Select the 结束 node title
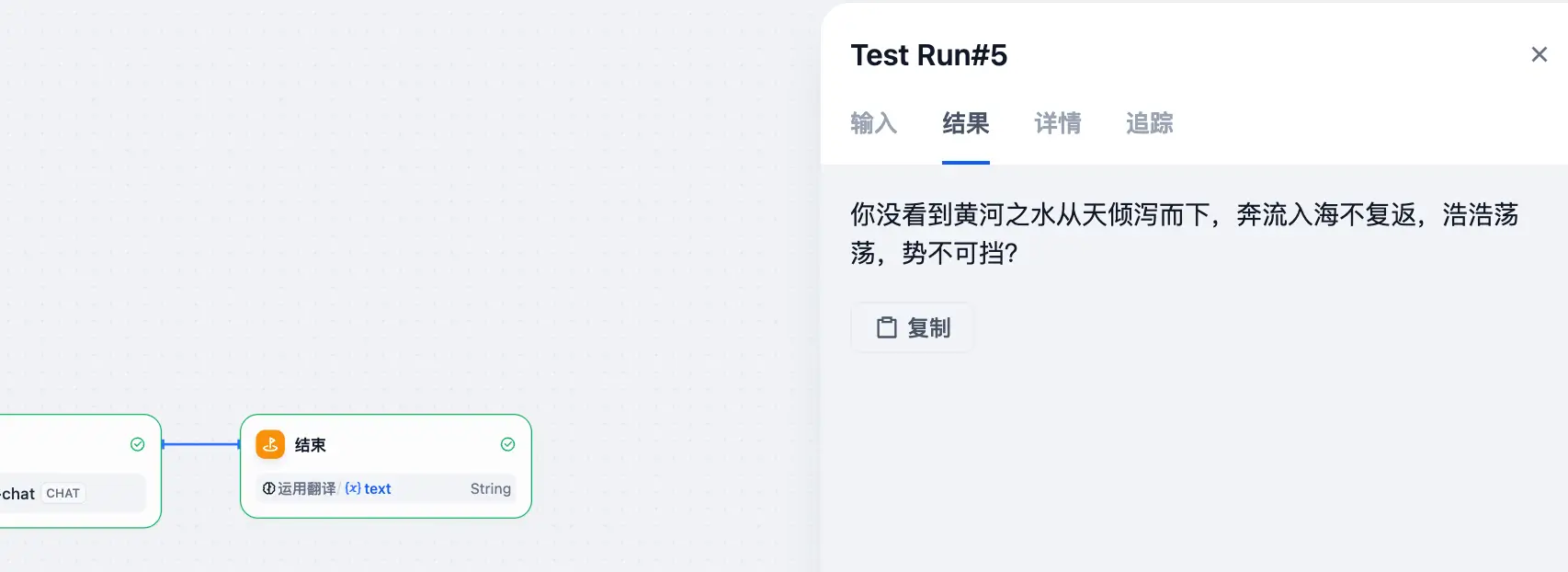Image resolution: width=1568 pixels, height=572 pixels. pyautogui.click(x=310, y=445)
